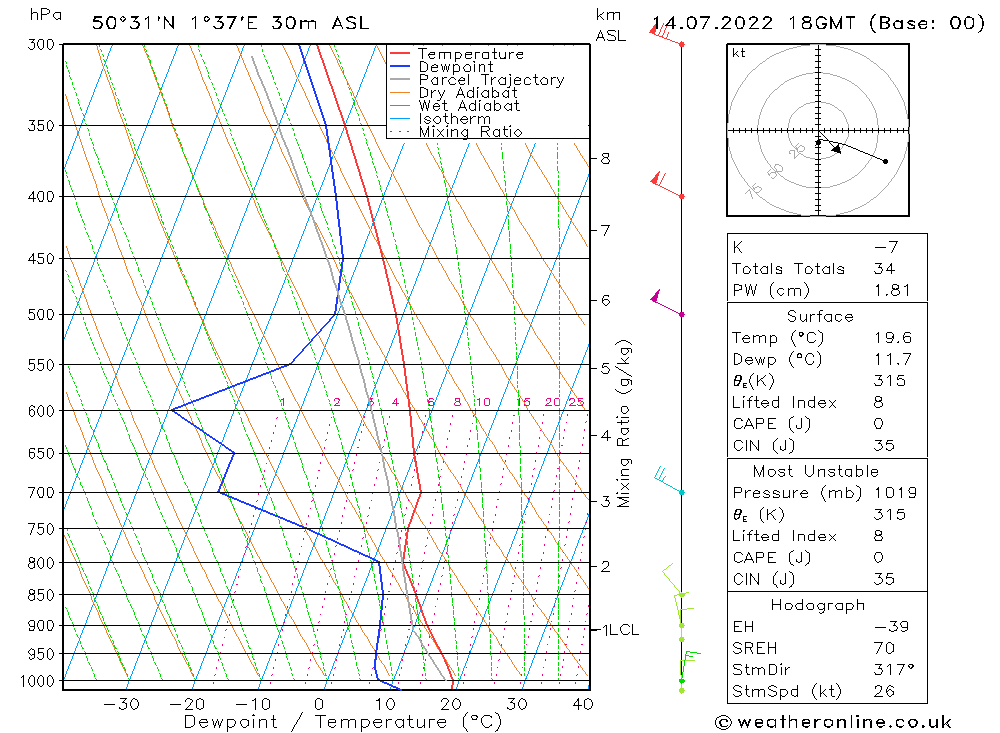Click the 700 hPa pressure axis label
This screenshot has width=1000, height=733.
pos(41,492)
